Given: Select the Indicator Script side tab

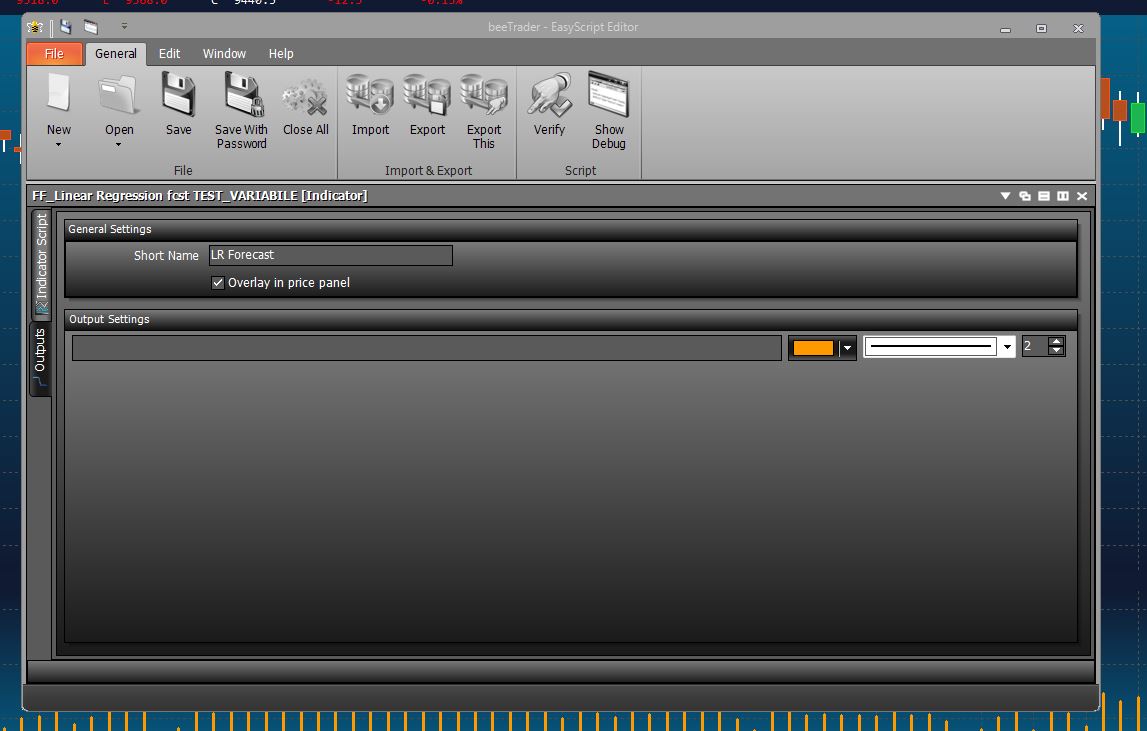Looking at the screenshot, I should (41, 264).
